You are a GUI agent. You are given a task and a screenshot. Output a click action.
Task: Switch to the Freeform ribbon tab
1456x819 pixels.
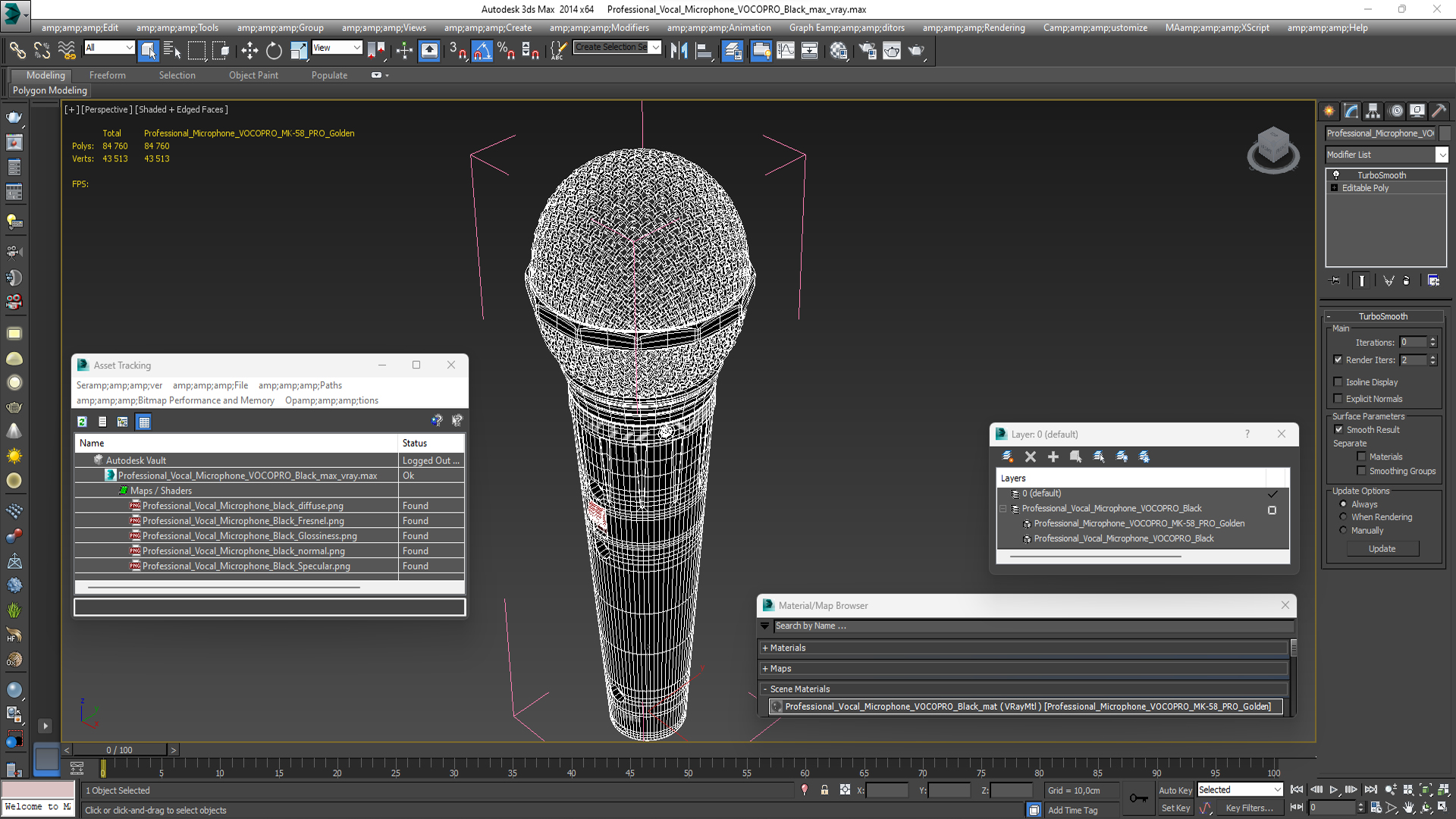[x=108, y=75]
